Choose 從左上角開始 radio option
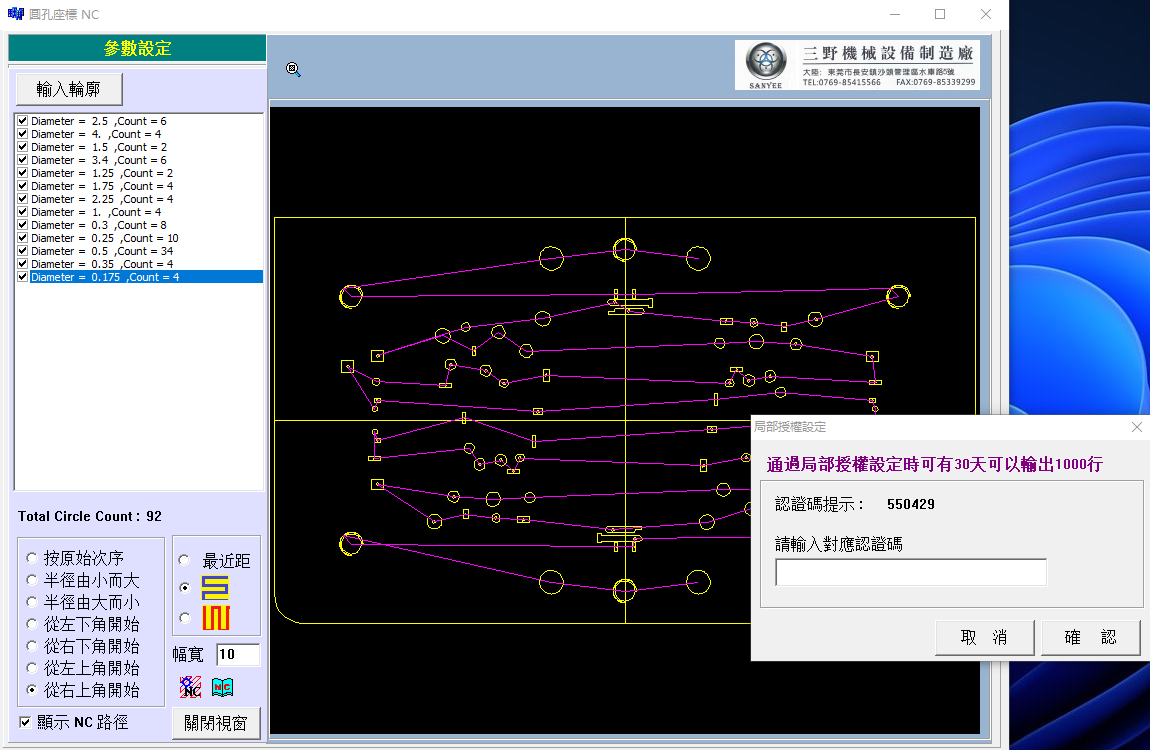1150x750 pixels. pyautogui.click(x=32, y=668)
